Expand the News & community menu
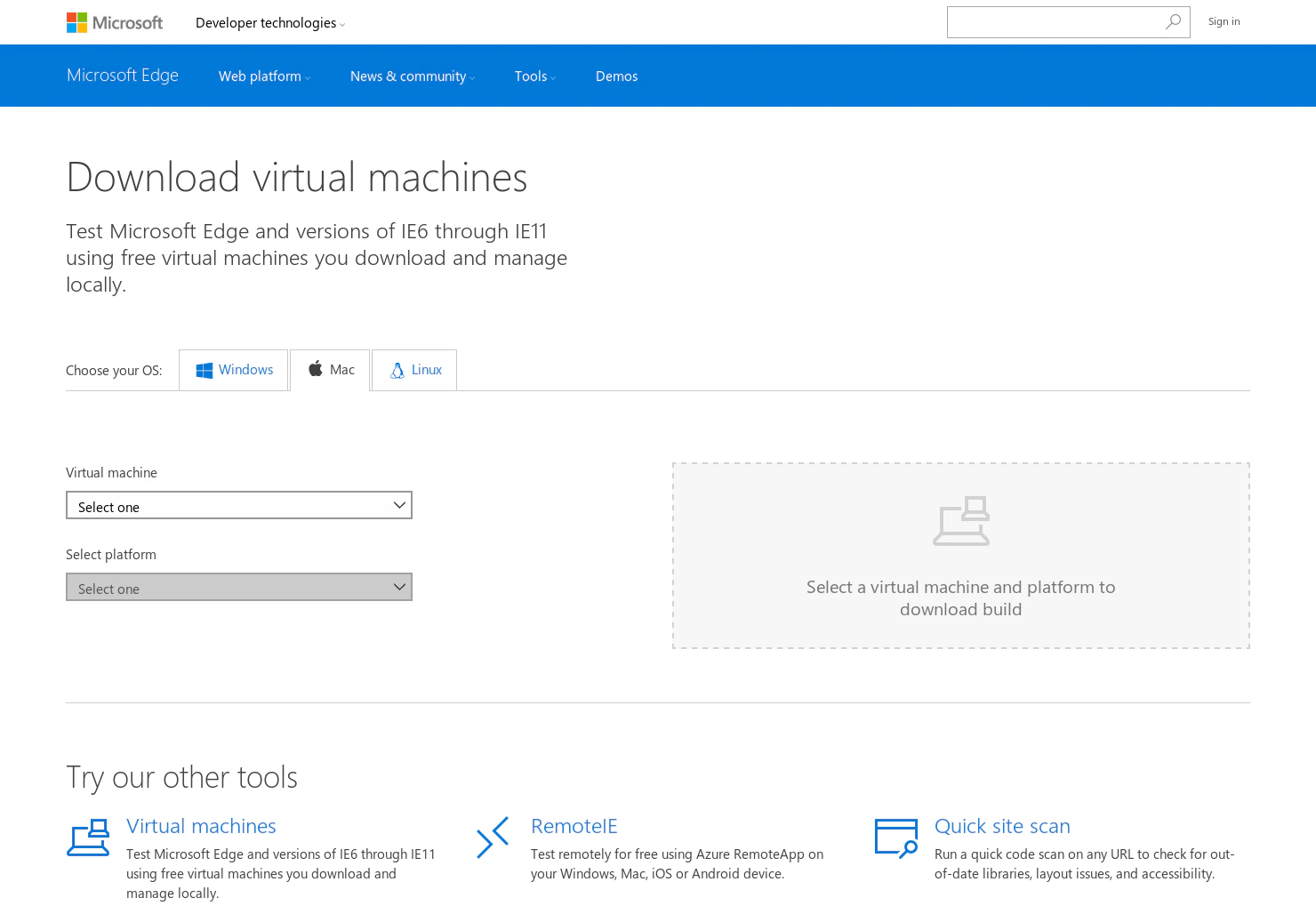 point(413,76)
